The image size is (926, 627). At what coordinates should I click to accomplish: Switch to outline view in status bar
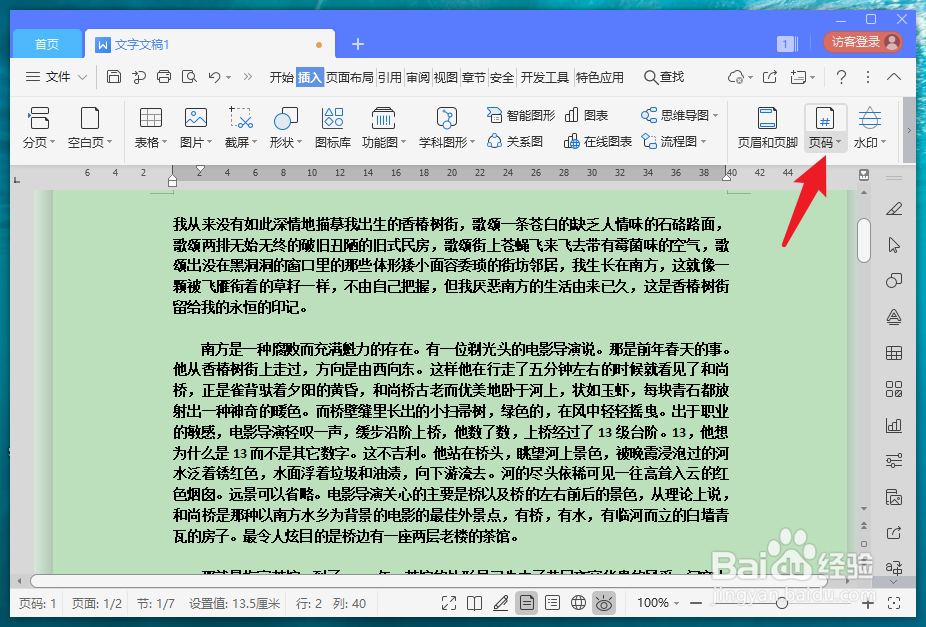(x=552, y=603)
